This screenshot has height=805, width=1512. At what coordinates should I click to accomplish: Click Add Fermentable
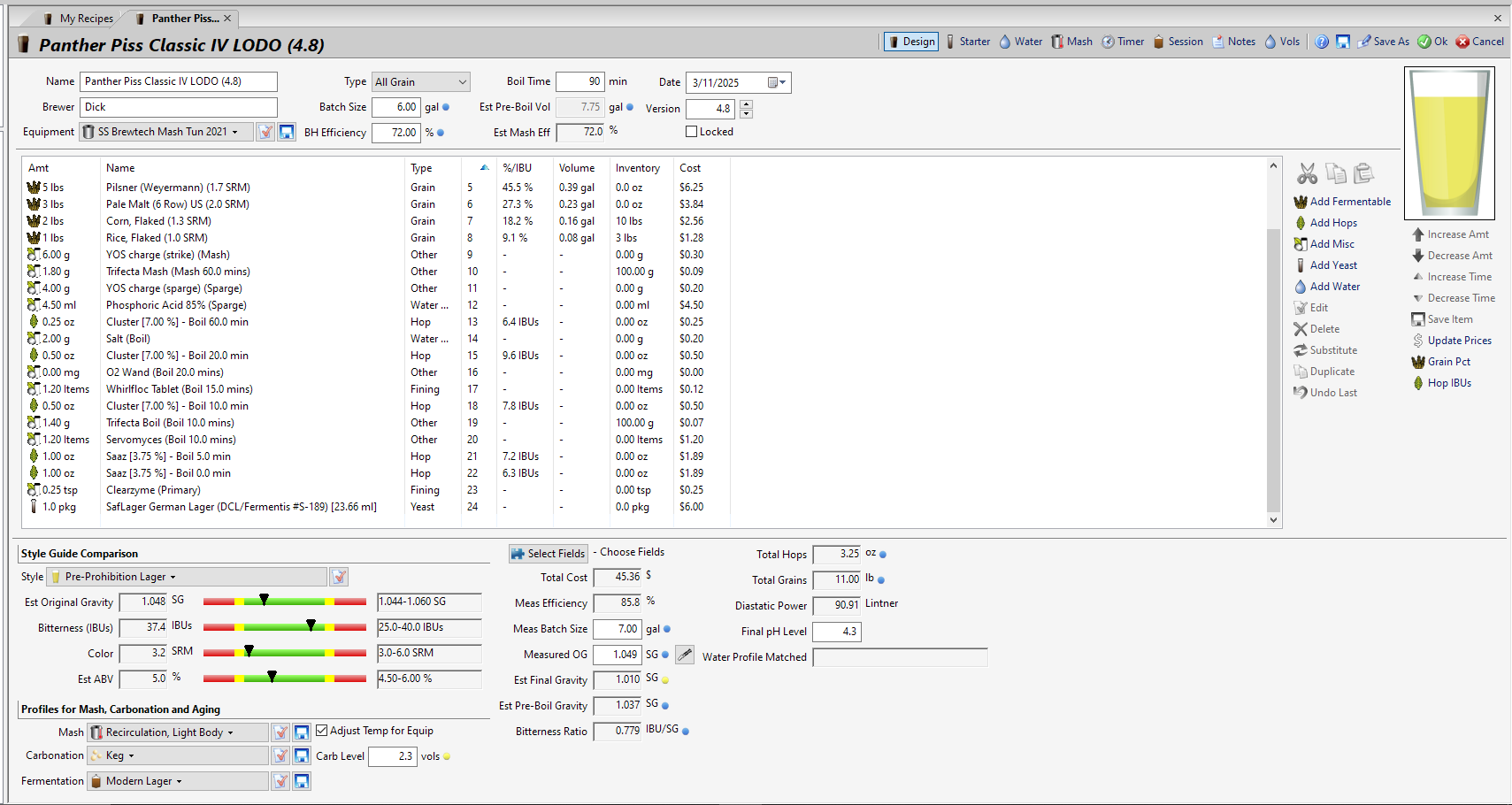(1342, 202)
